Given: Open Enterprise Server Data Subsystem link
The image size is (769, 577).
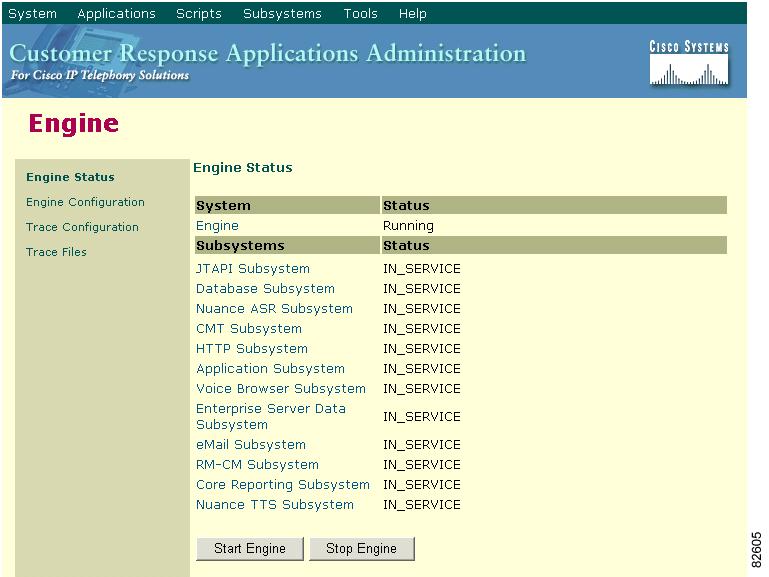Looking at the screenshot, I should tap(271, 417).
